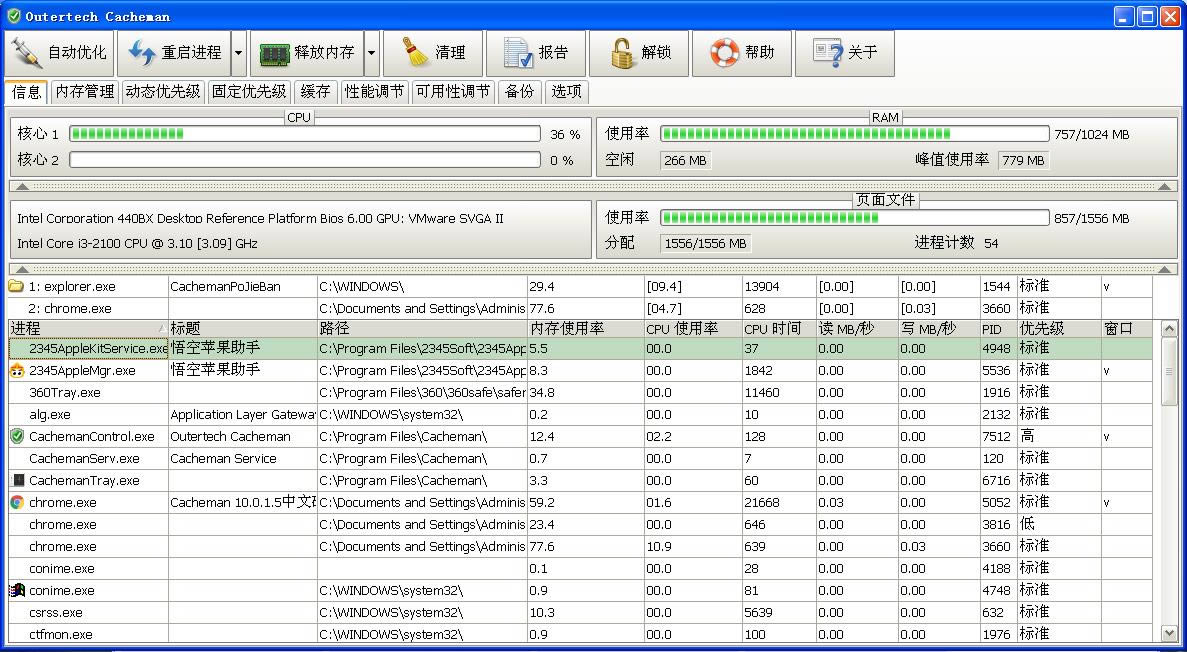Click the 清理 broom toolbar button

(433, 53)
